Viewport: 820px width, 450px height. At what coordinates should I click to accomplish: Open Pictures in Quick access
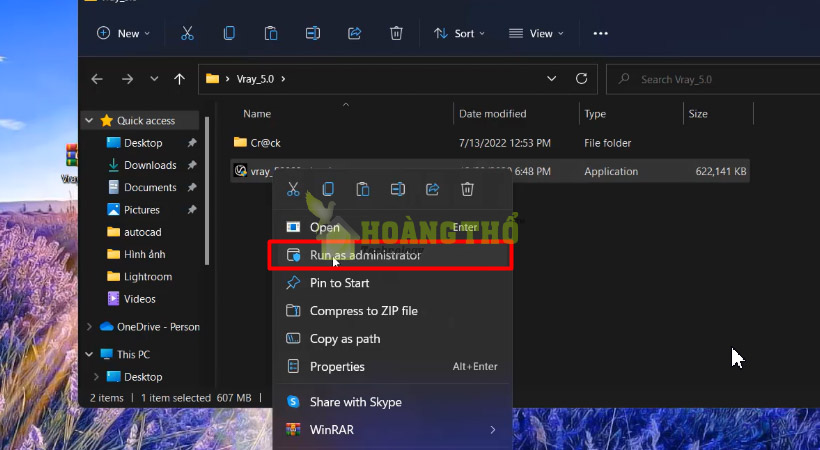(x=141, y=210)
